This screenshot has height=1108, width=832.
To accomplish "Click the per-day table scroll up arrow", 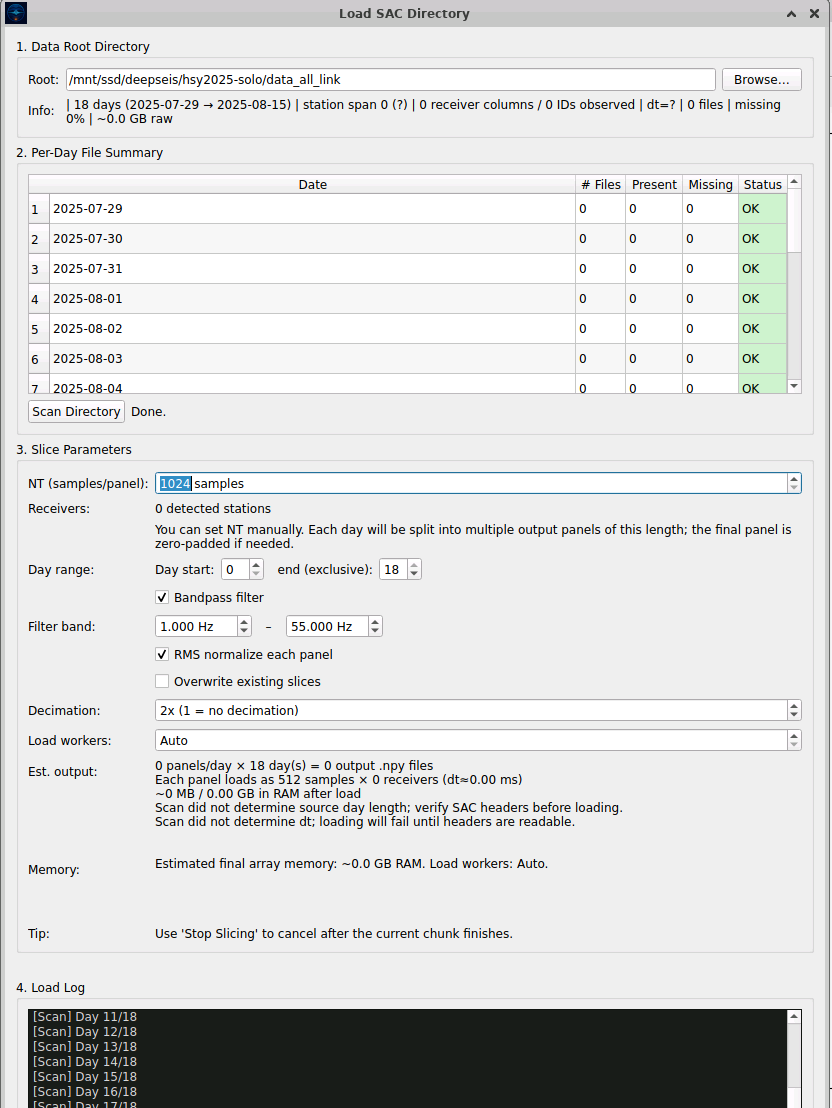I will pos(795,182).
